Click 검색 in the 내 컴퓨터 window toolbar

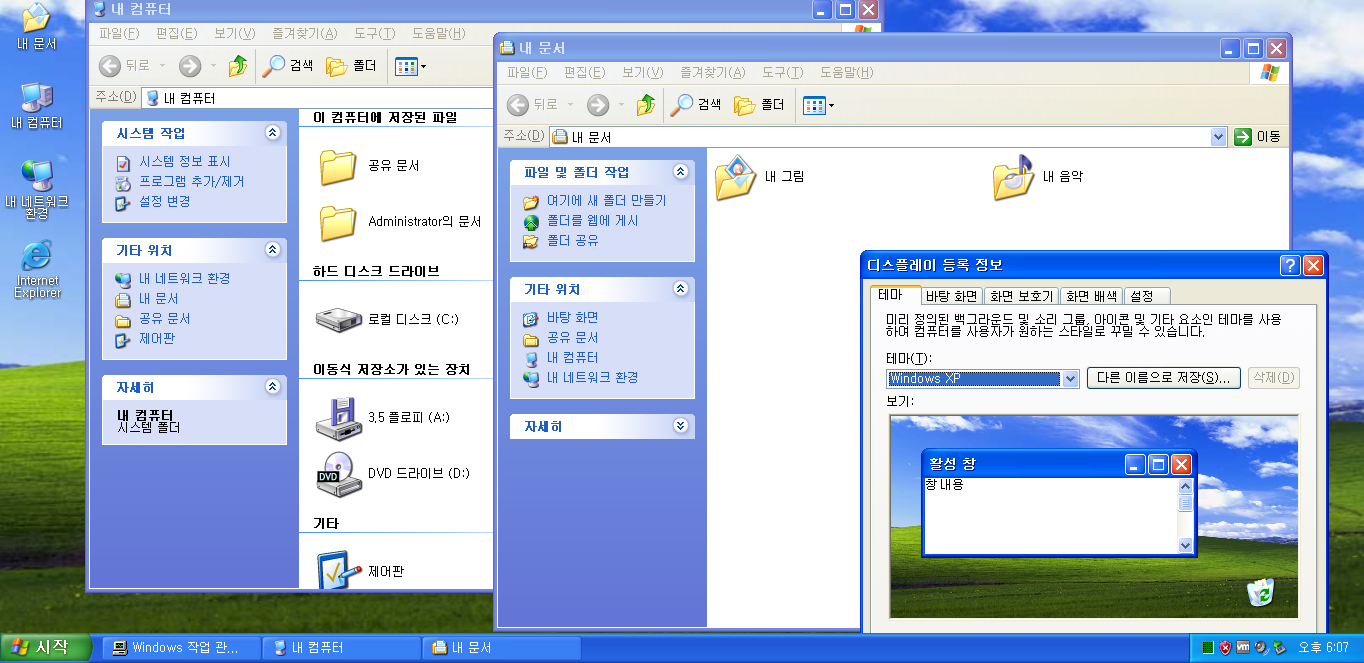[288, 66]
